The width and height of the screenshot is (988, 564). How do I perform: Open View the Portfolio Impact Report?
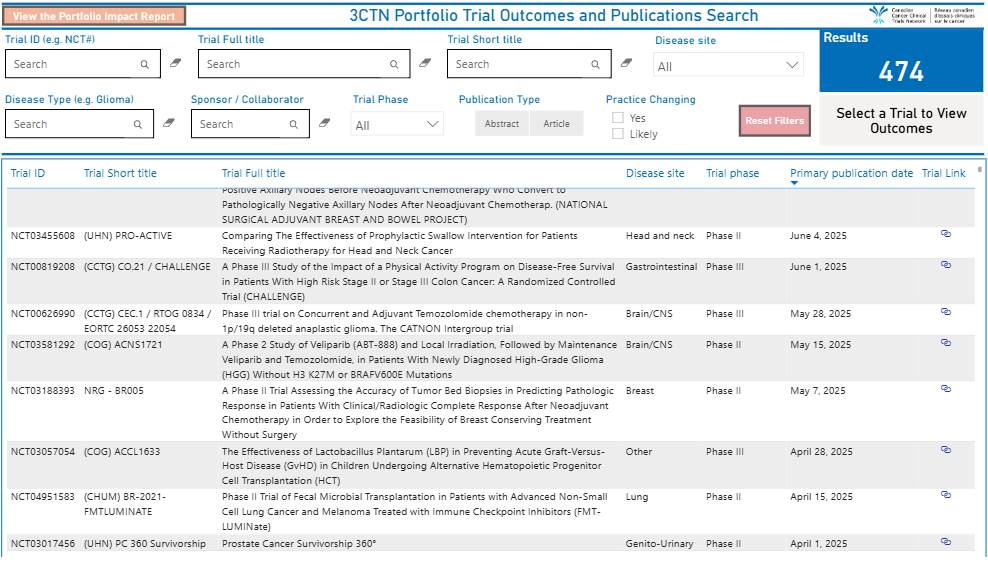pos(94,16)
